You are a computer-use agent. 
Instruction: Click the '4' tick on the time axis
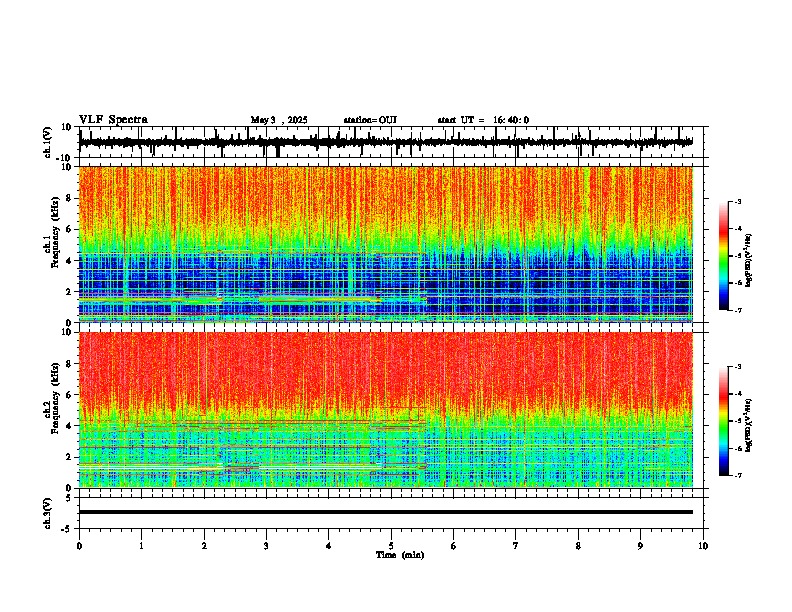point(329,546)
